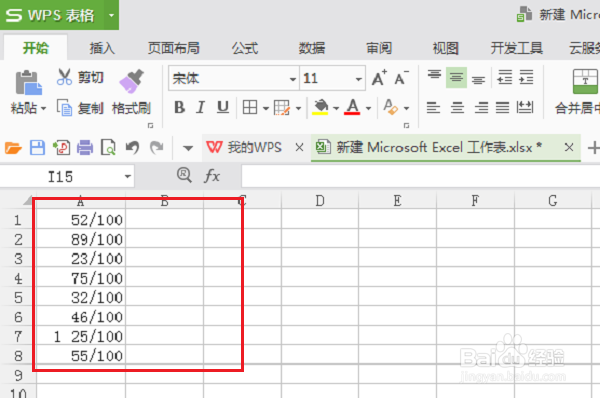Open the 页面布局 (Page Layout) tab
Viewport: 600px width, 398px height.
pos(174,48)
